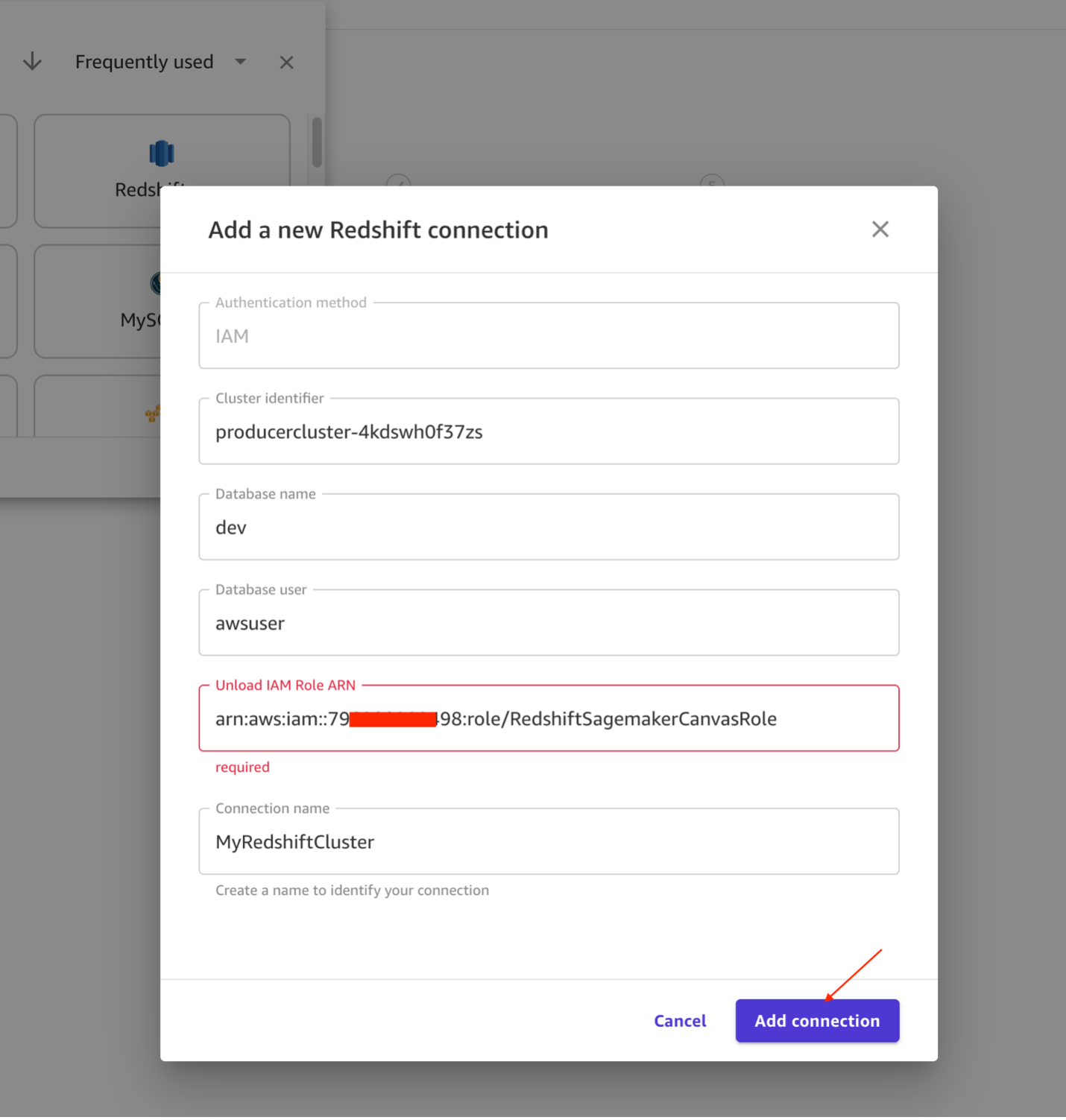Edit the Connection name field
The width and height of the screenshot is (1066, 1120).
tap(549, 841)
